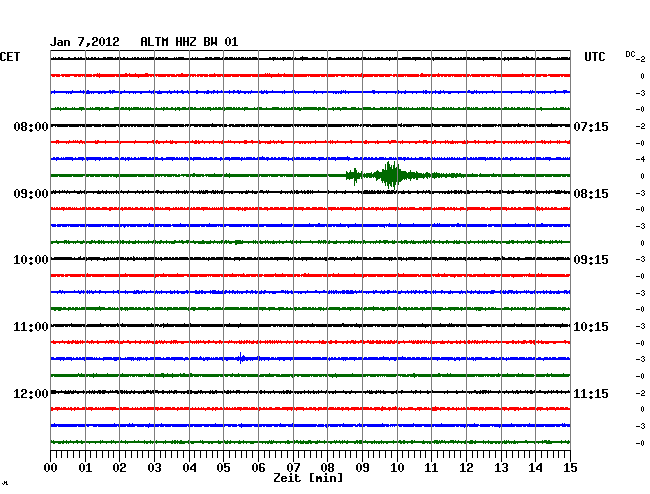Select the minute axis tick label "14"
Viewport: 650px width, 494px height.
535,468
